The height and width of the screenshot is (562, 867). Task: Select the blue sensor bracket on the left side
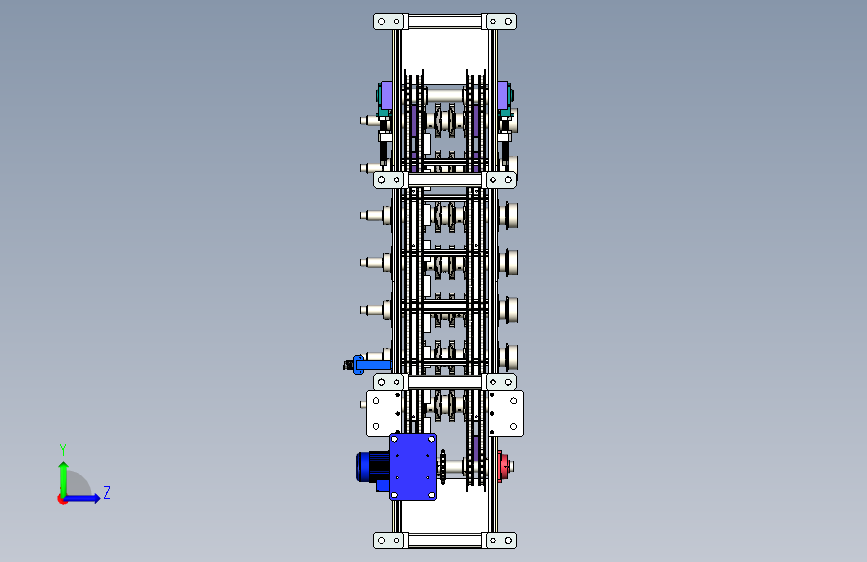click(371, 365)
